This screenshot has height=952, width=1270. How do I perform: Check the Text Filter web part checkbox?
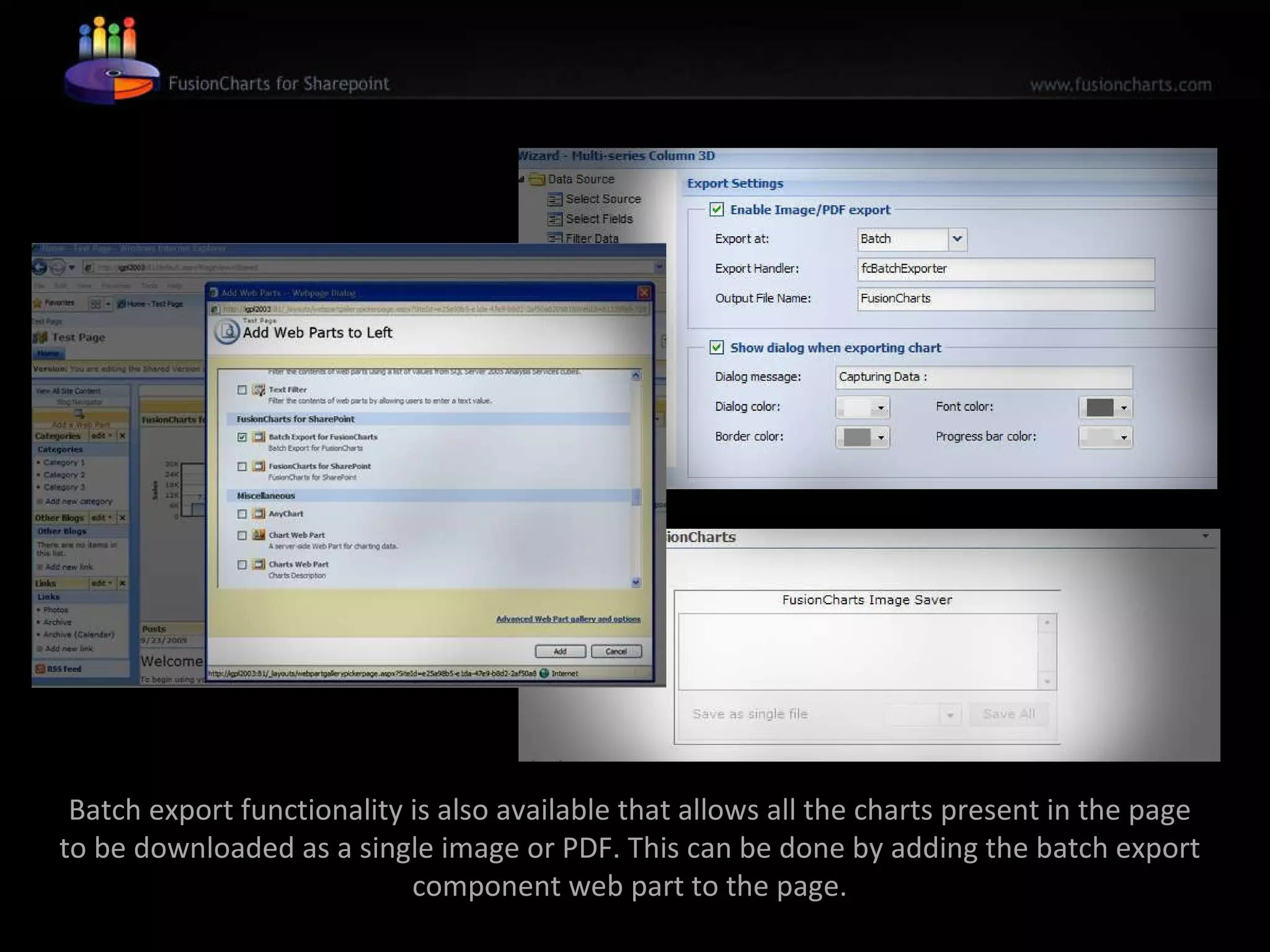[x=242, y=390]
